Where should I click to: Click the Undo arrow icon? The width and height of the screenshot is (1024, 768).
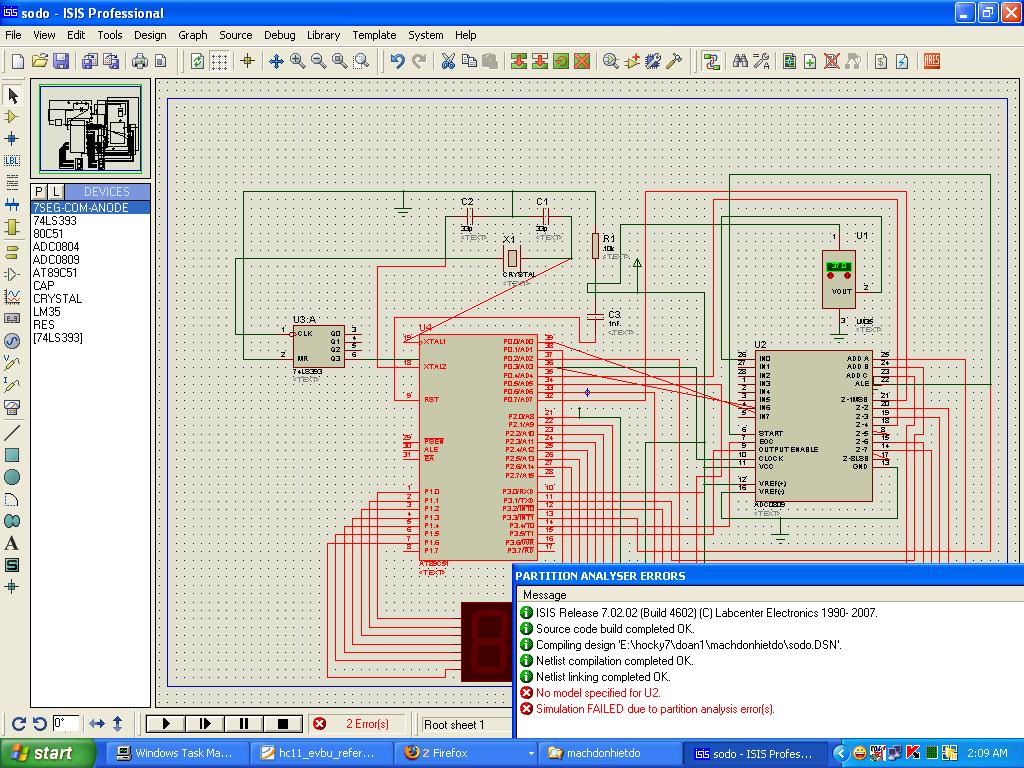(x=397, y=61)
